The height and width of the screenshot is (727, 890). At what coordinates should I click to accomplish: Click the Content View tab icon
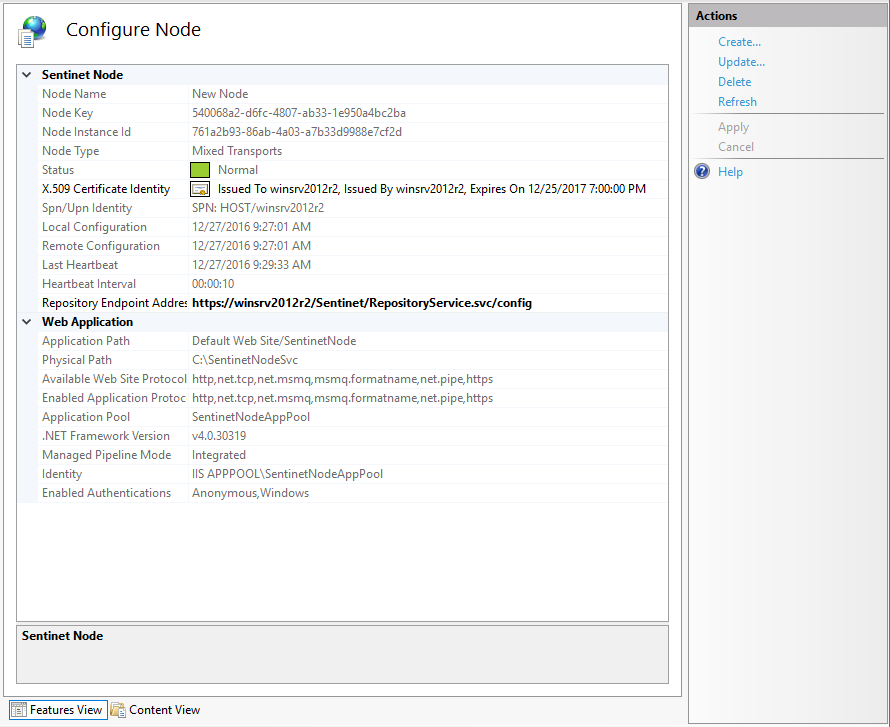click(x=118, y=710)
